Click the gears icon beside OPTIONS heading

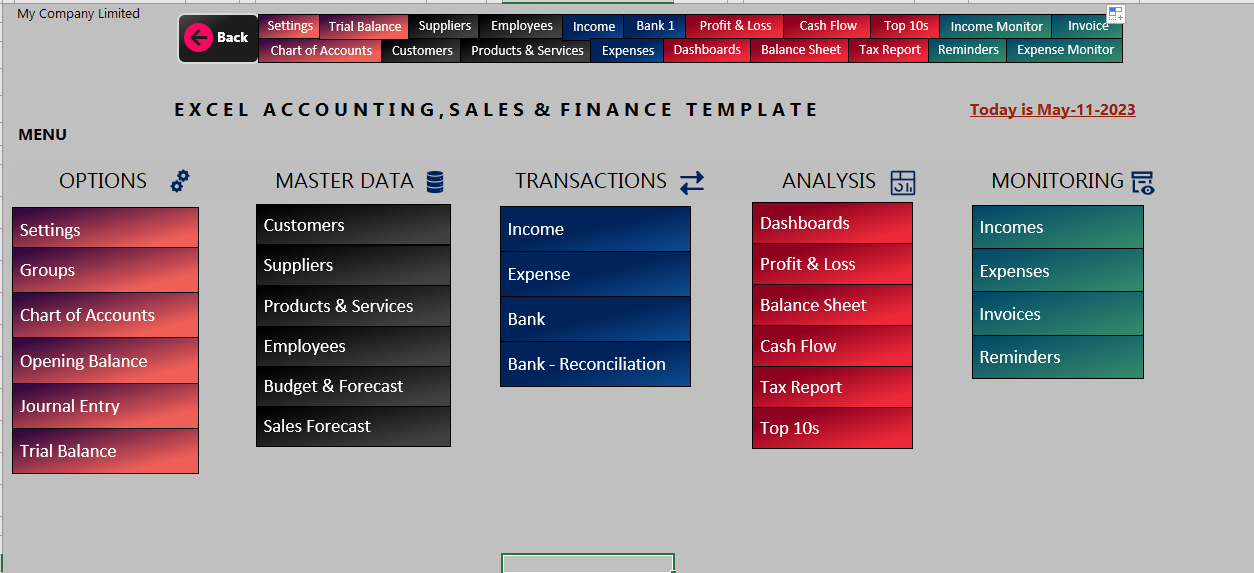coord(180,181)
